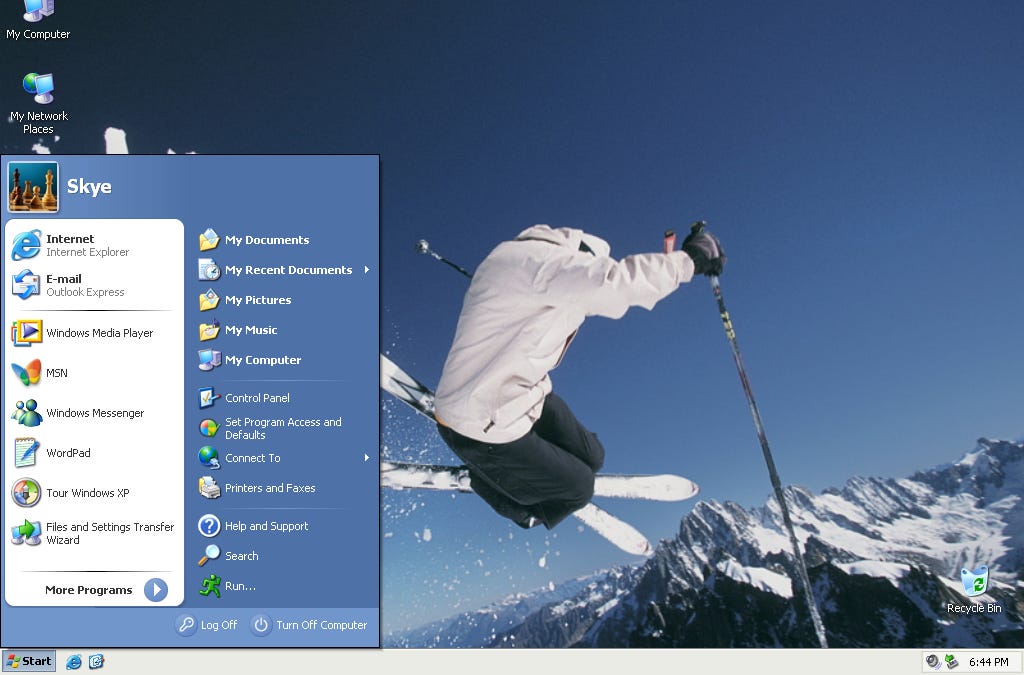
Task: Open Control Panel
Action: [x=283, y=398]
